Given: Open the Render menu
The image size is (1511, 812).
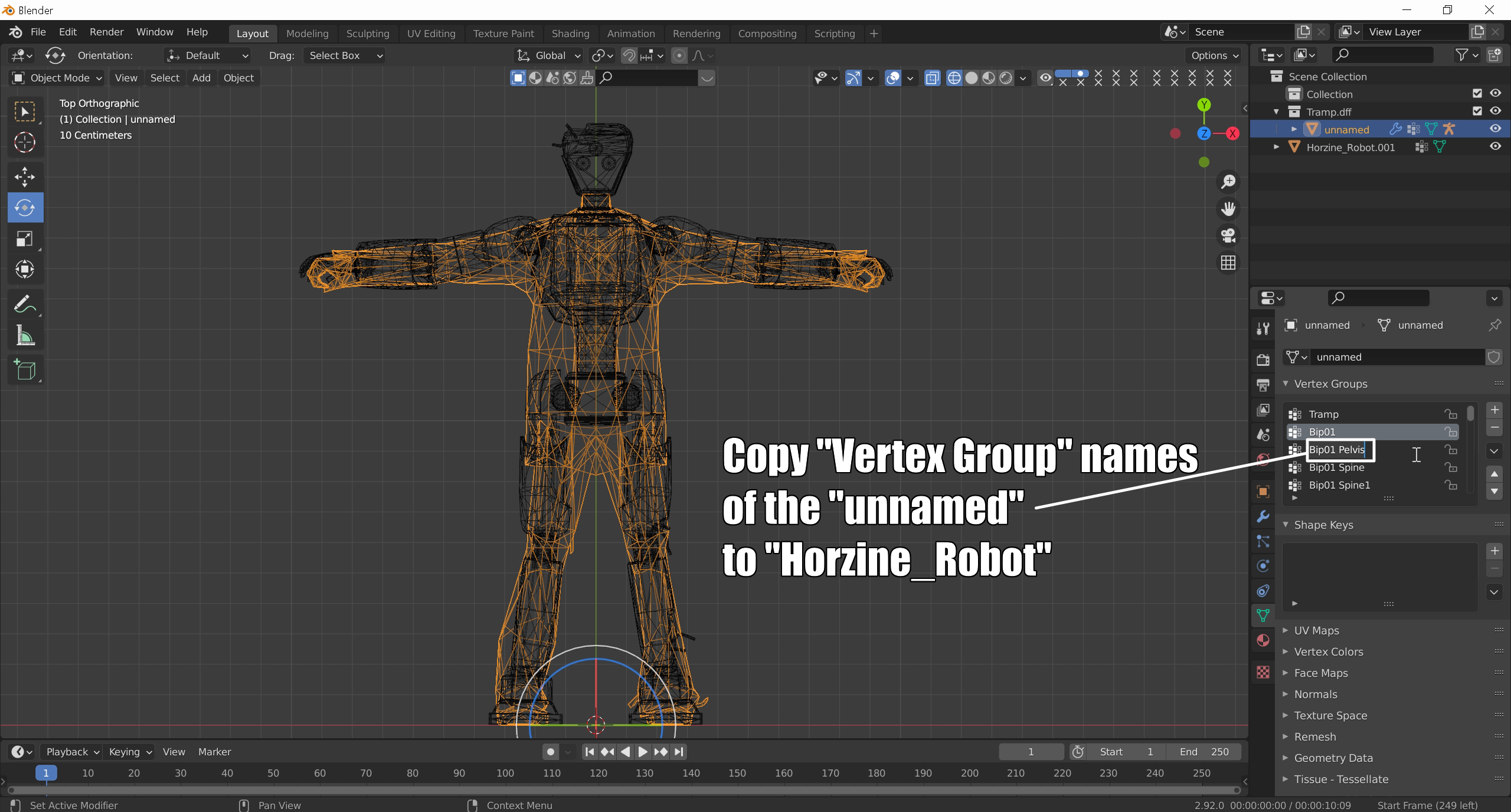Looking at the screenshot, I should click(x=106, y=32).
